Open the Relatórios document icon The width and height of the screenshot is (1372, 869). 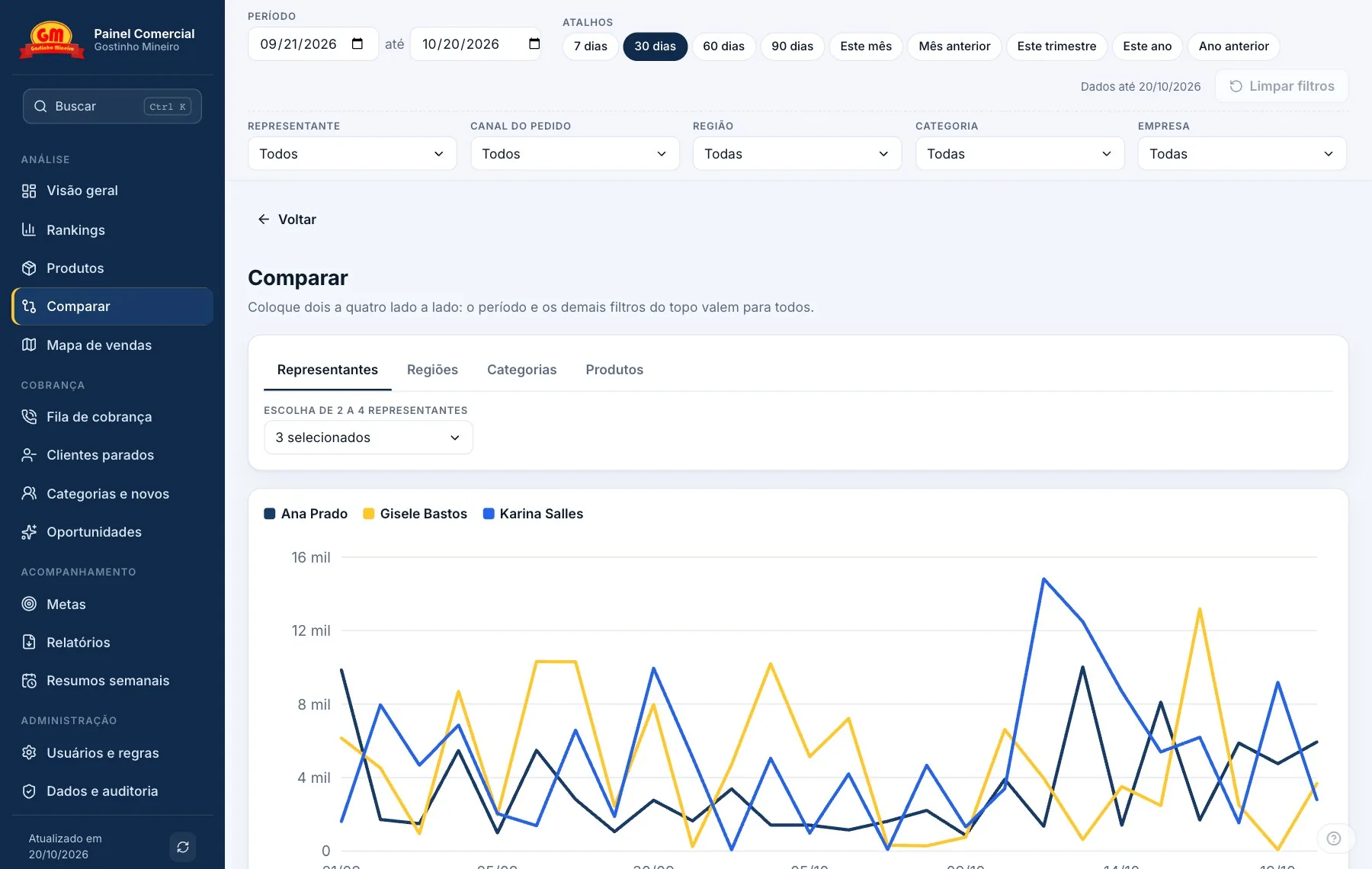coord(29,642)
